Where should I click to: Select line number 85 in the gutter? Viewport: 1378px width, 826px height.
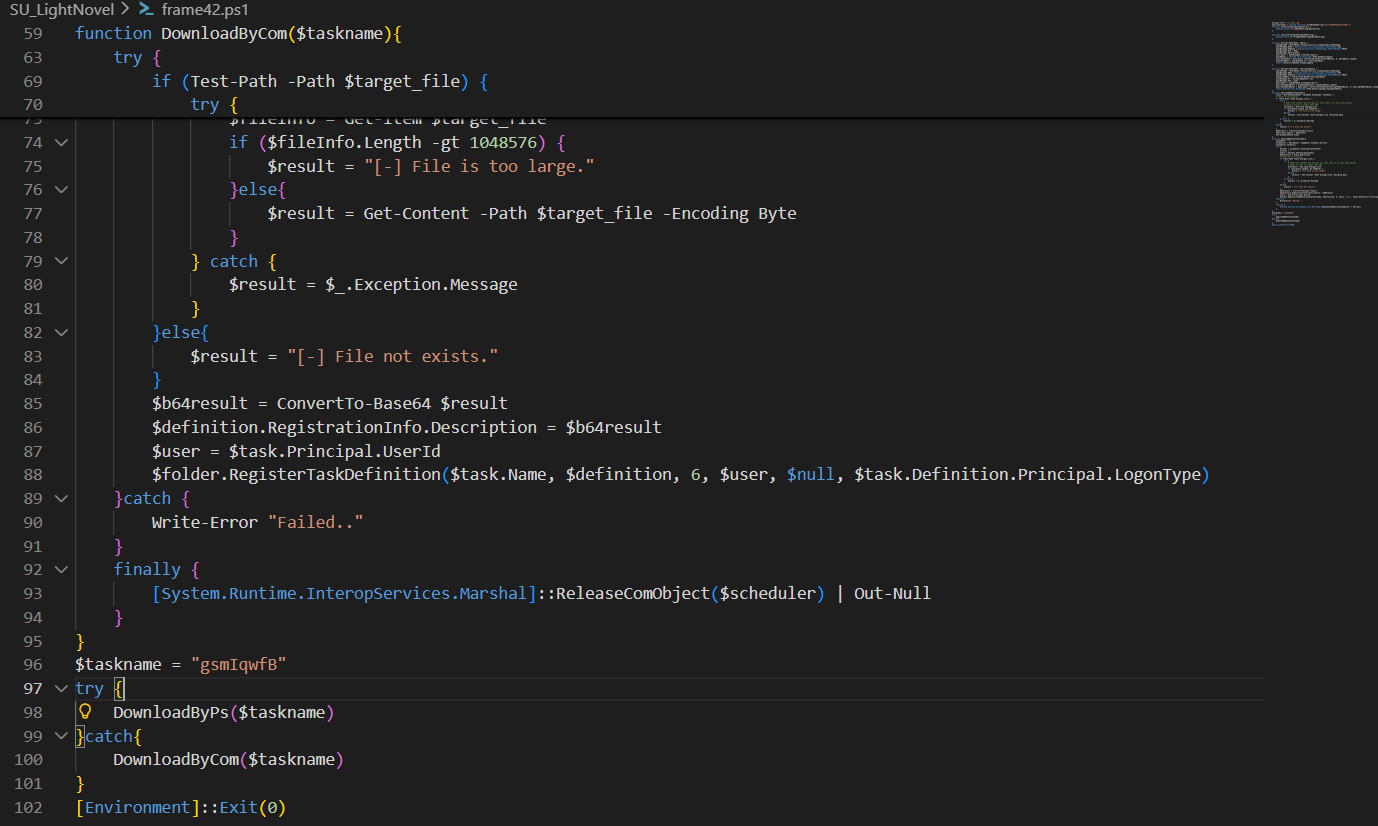coord(32,403)
